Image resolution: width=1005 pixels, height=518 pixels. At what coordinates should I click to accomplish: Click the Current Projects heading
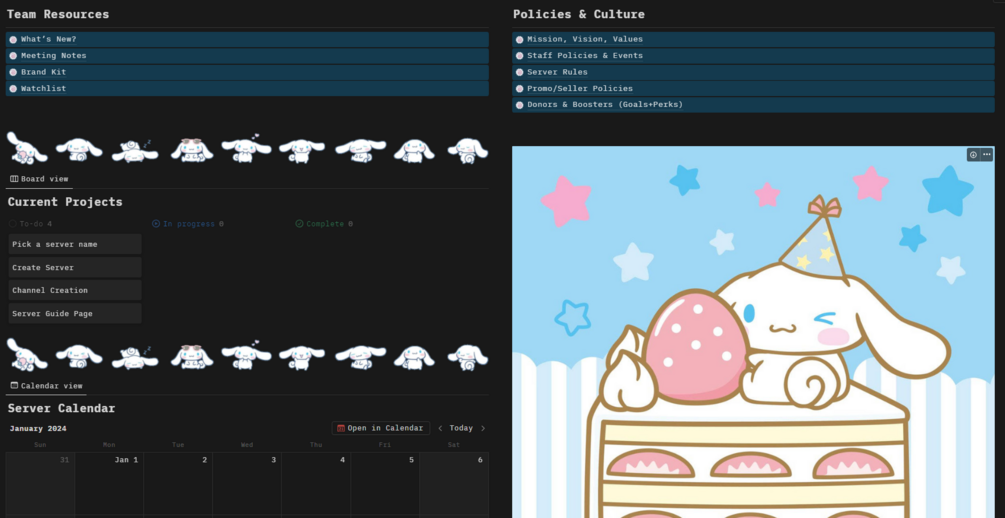pyautogui.click(x=65, y=202)
